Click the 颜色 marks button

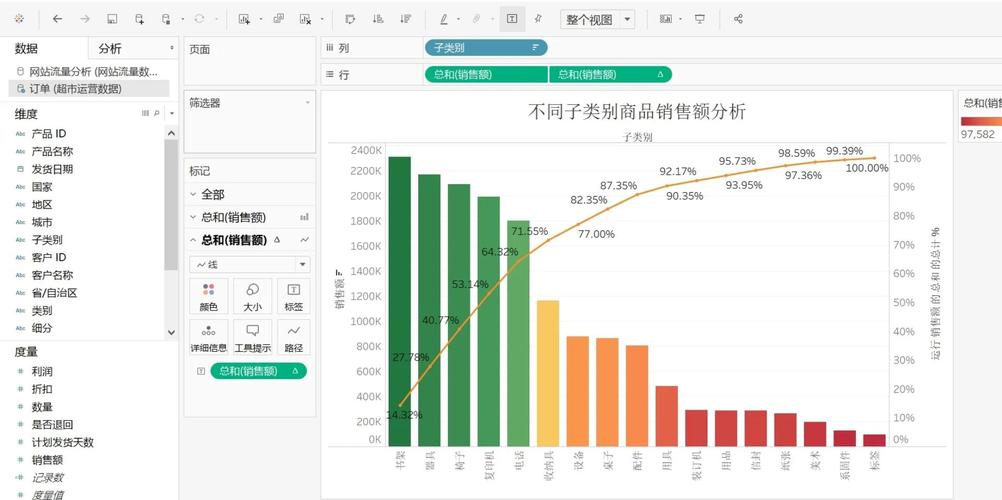(209, 297)
